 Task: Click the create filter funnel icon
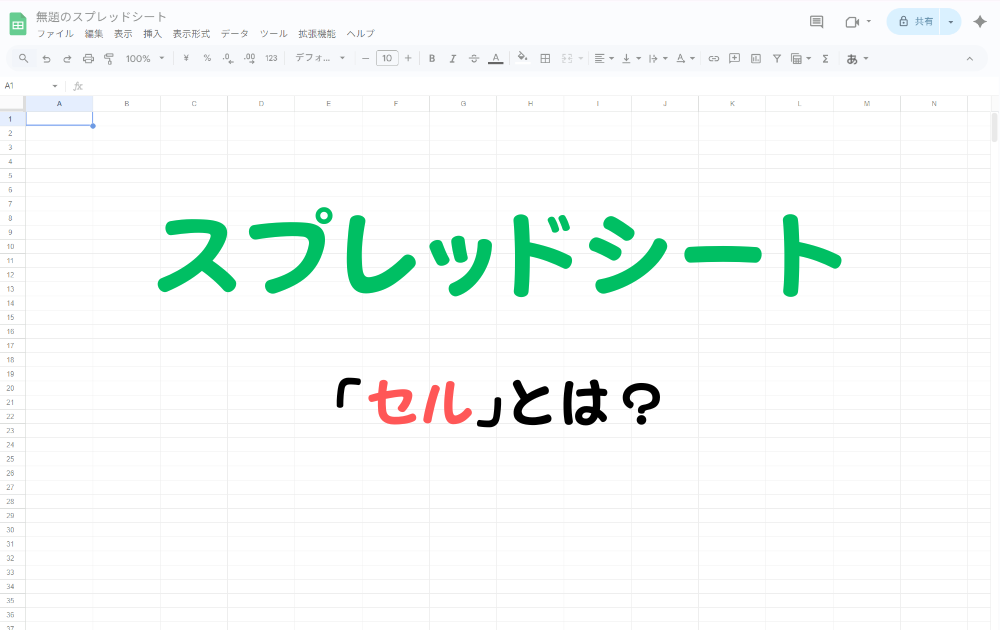tap(777, 59)
